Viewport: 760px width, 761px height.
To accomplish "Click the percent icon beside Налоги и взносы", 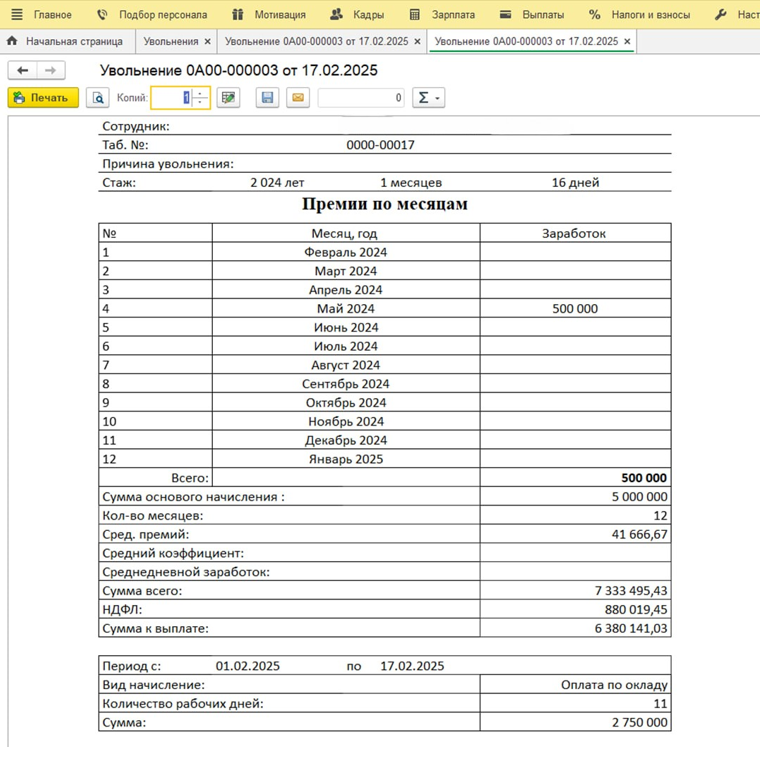I will coord(595,15).
